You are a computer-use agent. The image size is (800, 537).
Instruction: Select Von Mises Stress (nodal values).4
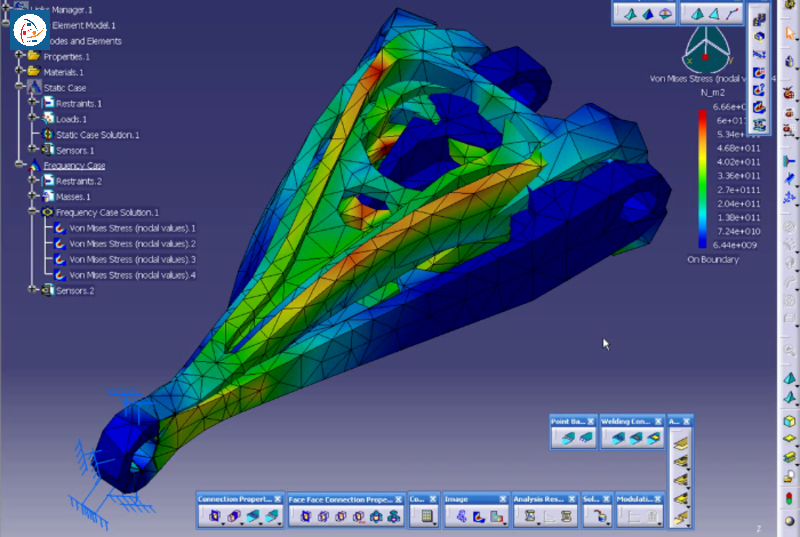click(x=133, y=275)
